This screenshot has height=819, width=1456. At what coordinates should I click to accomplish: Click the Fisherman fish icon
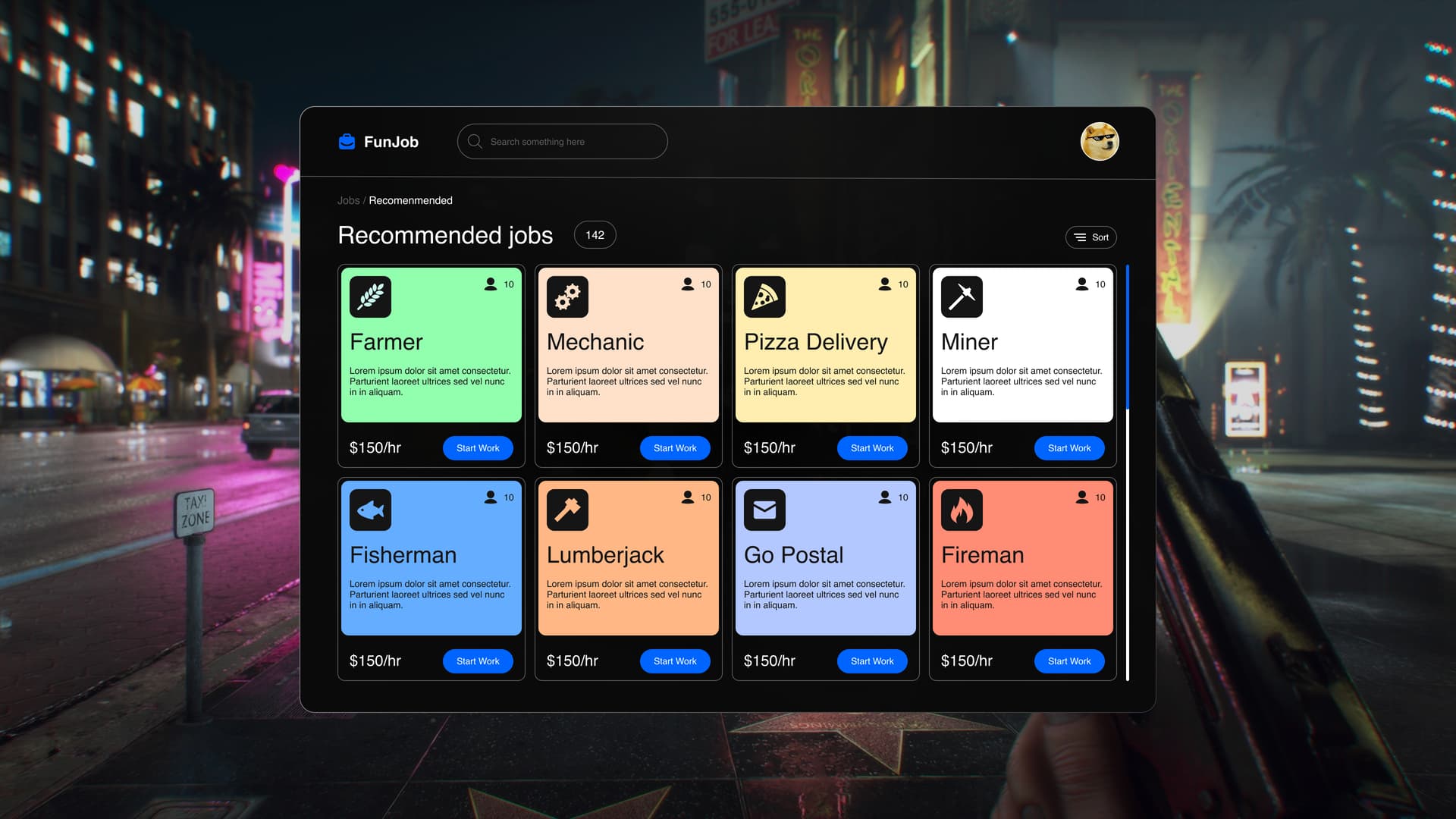pos(370,510)
